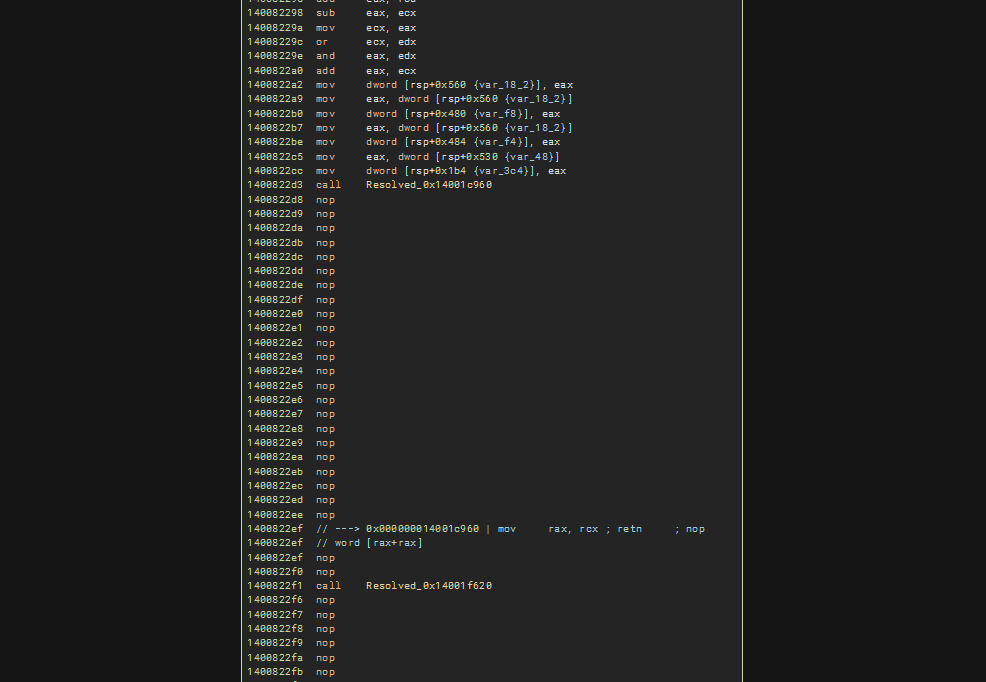Click the Resolved_0x14001f620 call target
This screenshot has width=986, height=682.
[x=428, y=586]
